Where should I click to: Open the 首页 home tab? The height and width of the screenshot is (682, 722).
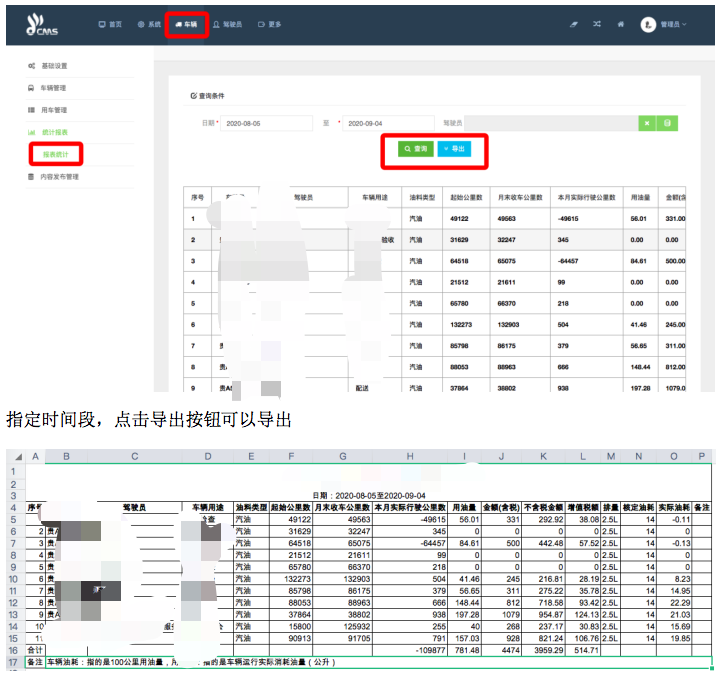[110, 24]
